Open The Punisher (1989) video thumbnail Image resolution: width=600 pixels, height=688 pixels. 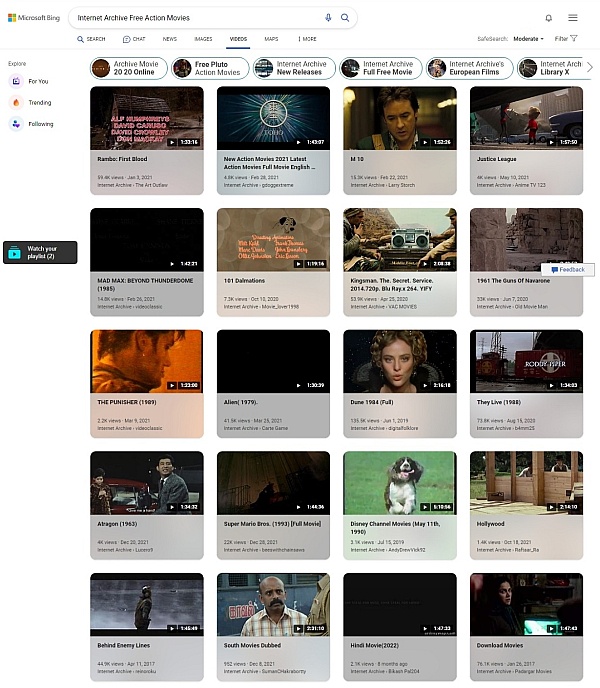147,361
